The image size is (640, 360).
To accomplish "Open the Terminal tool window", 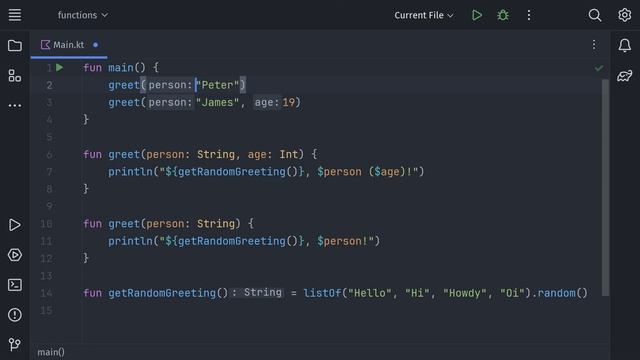I will point(15,285).
